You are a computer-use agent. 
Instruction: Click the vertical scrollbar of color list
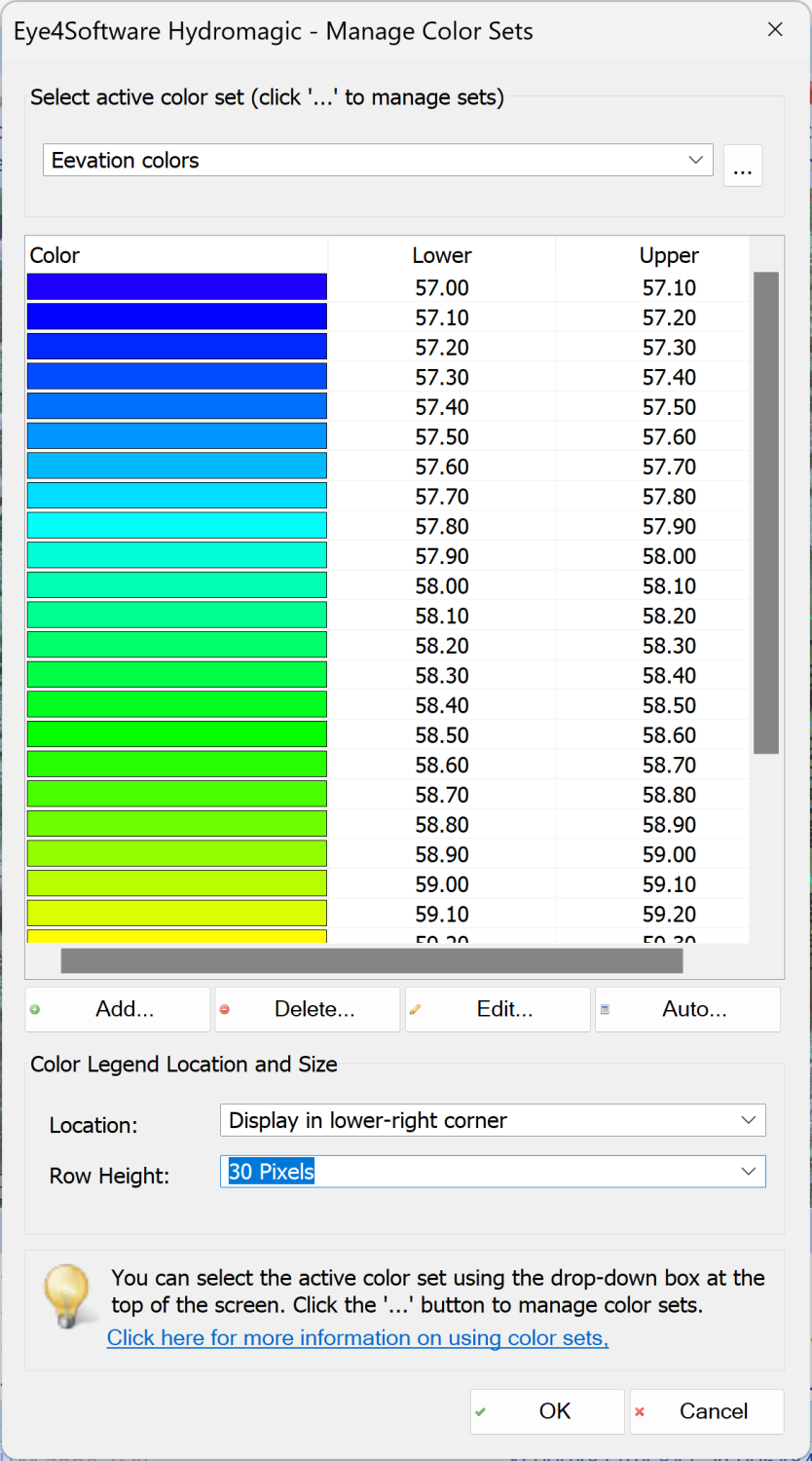(766, 512)
